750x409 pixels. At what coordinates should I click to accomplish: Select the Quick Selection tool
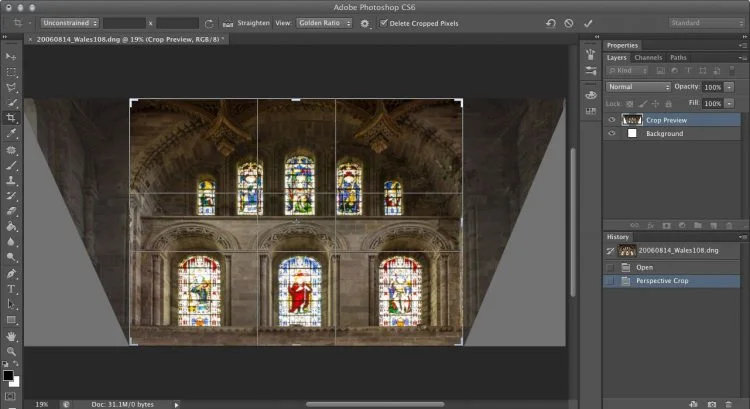click(11, 102)
